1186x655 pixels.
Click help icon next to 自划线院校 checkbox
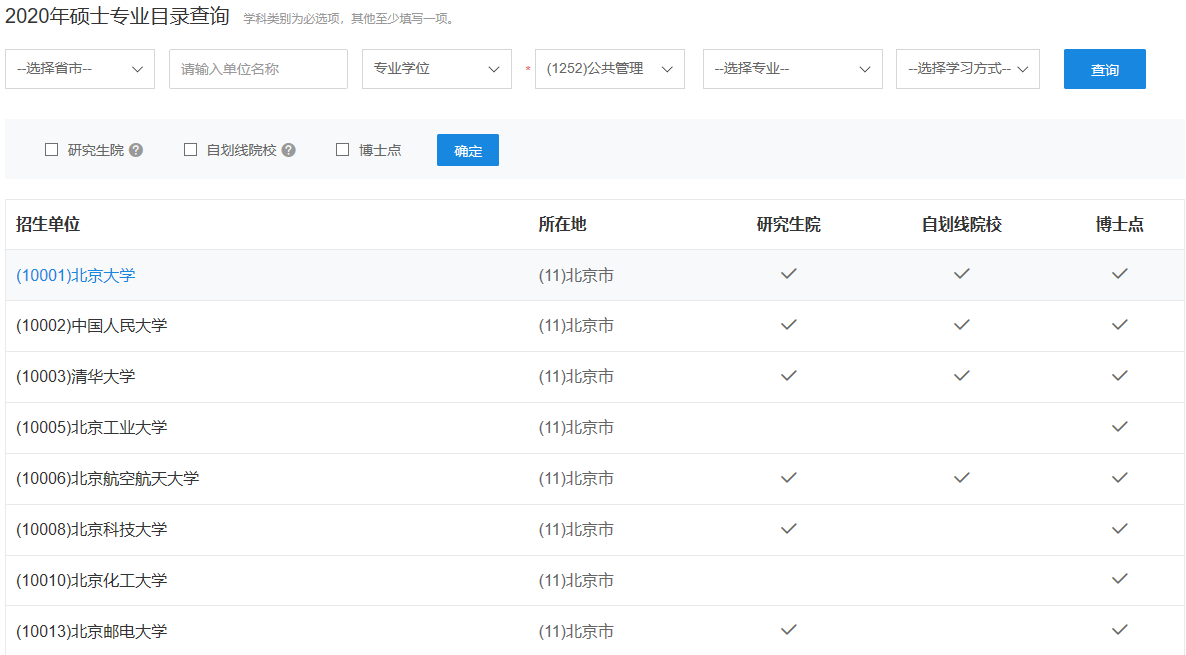[x=289, y=150]
